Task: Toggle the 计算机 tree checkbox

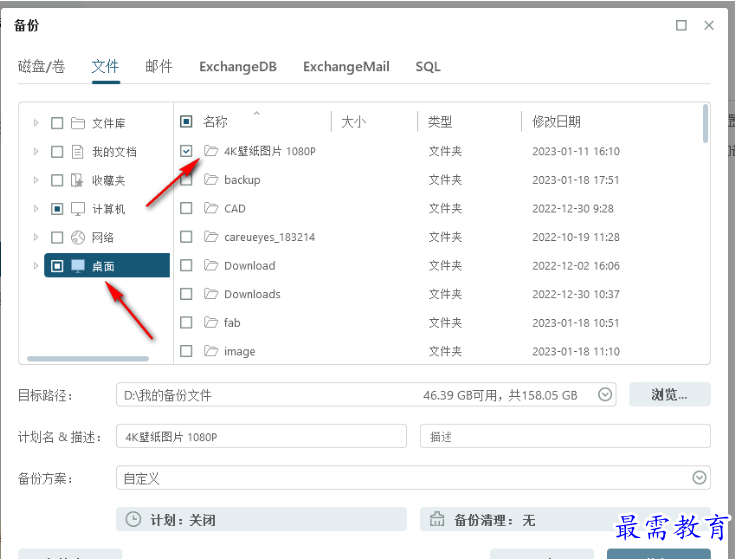Action: coord(57,209)
